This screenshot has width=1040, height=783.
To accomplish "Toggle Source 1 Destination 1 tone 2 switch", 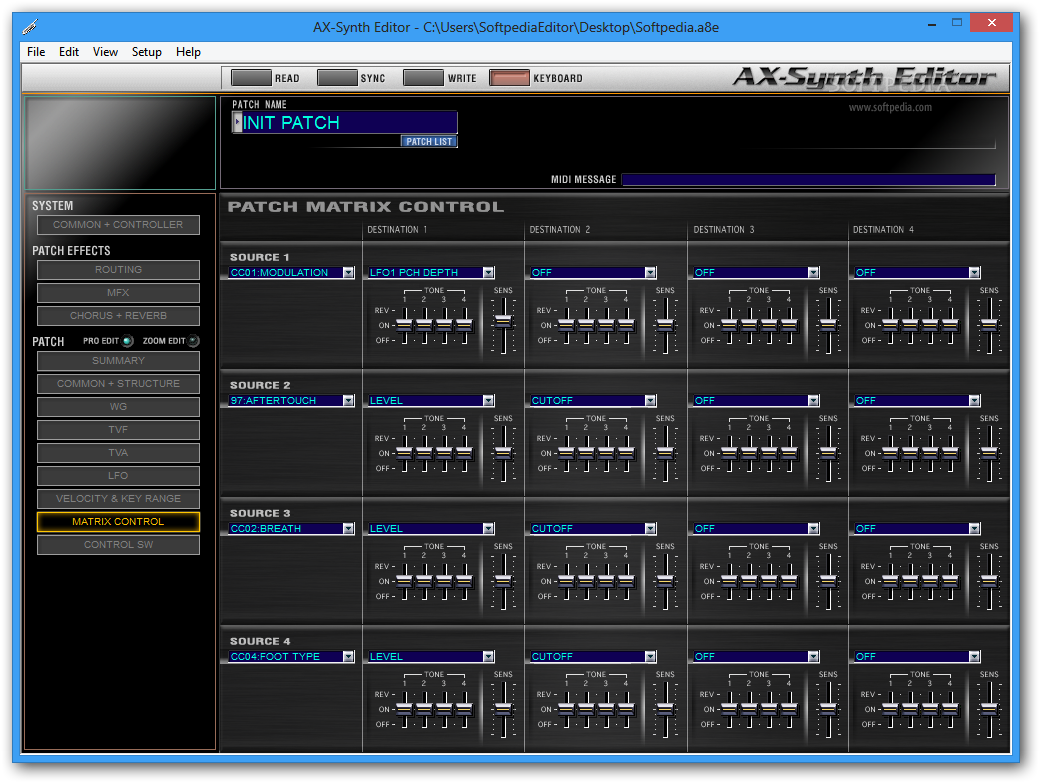I will tap(424, 325).
